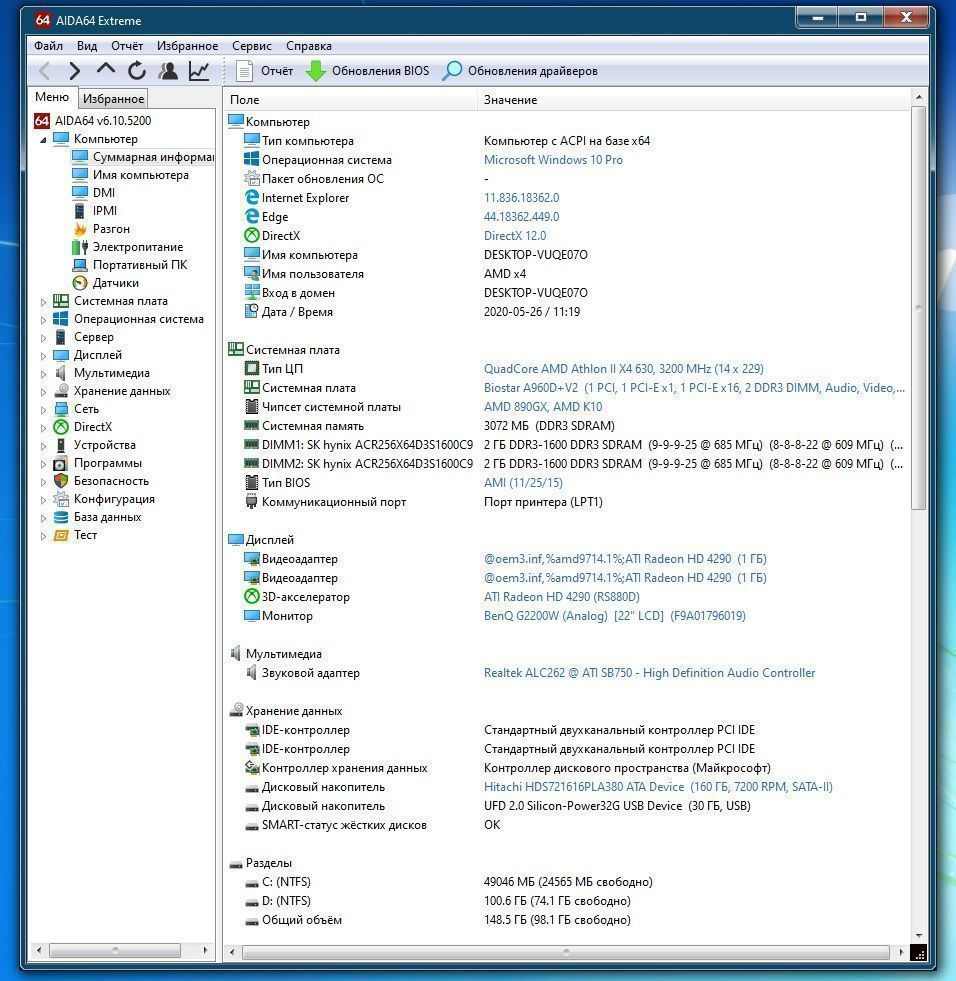Select Суммарная информация in the tree
The image size is (956, 981).
(143, 156)
